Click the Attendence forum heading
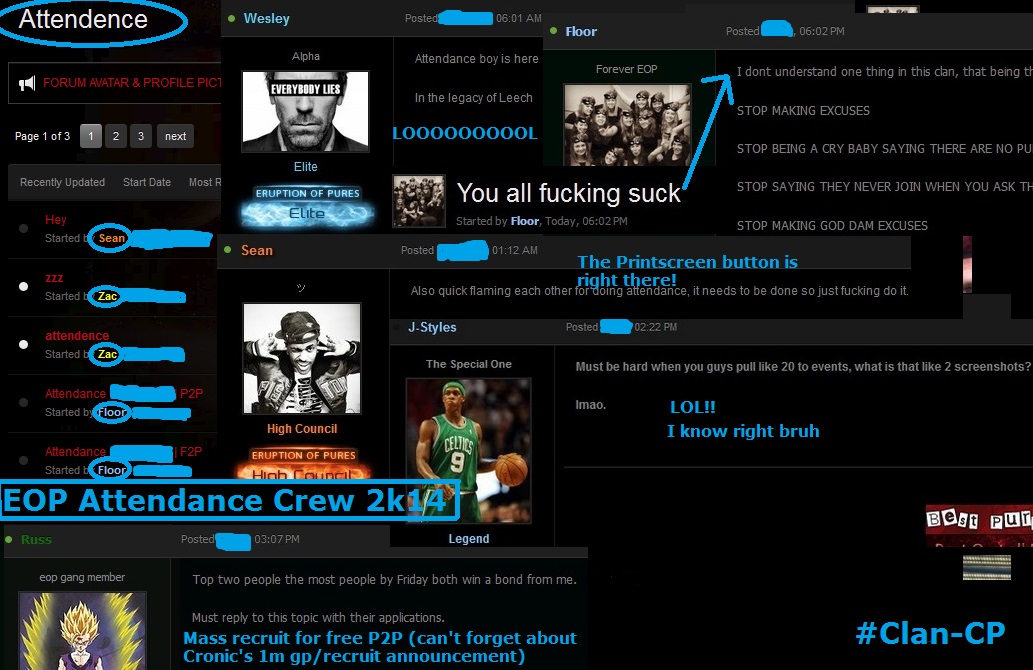The height and width of the screenshot is (670, 1033). 84,19
